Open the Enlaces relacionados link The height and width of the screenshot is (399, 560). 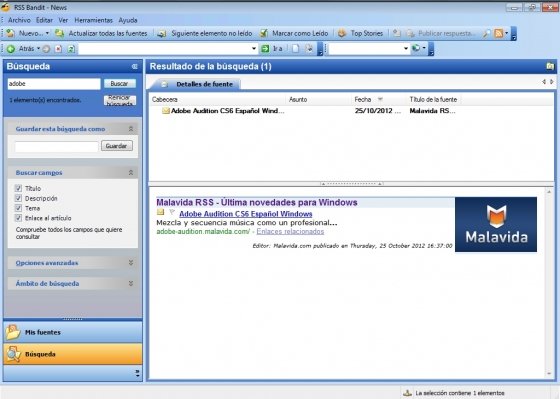290,231
